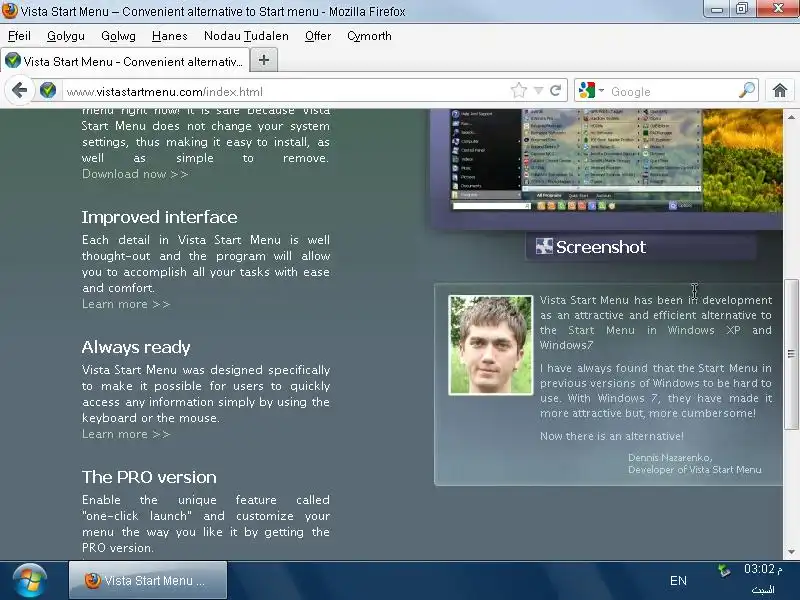The image size is (800, 600).
Task: Click the system tray notification icon
Action: [724, 570]
